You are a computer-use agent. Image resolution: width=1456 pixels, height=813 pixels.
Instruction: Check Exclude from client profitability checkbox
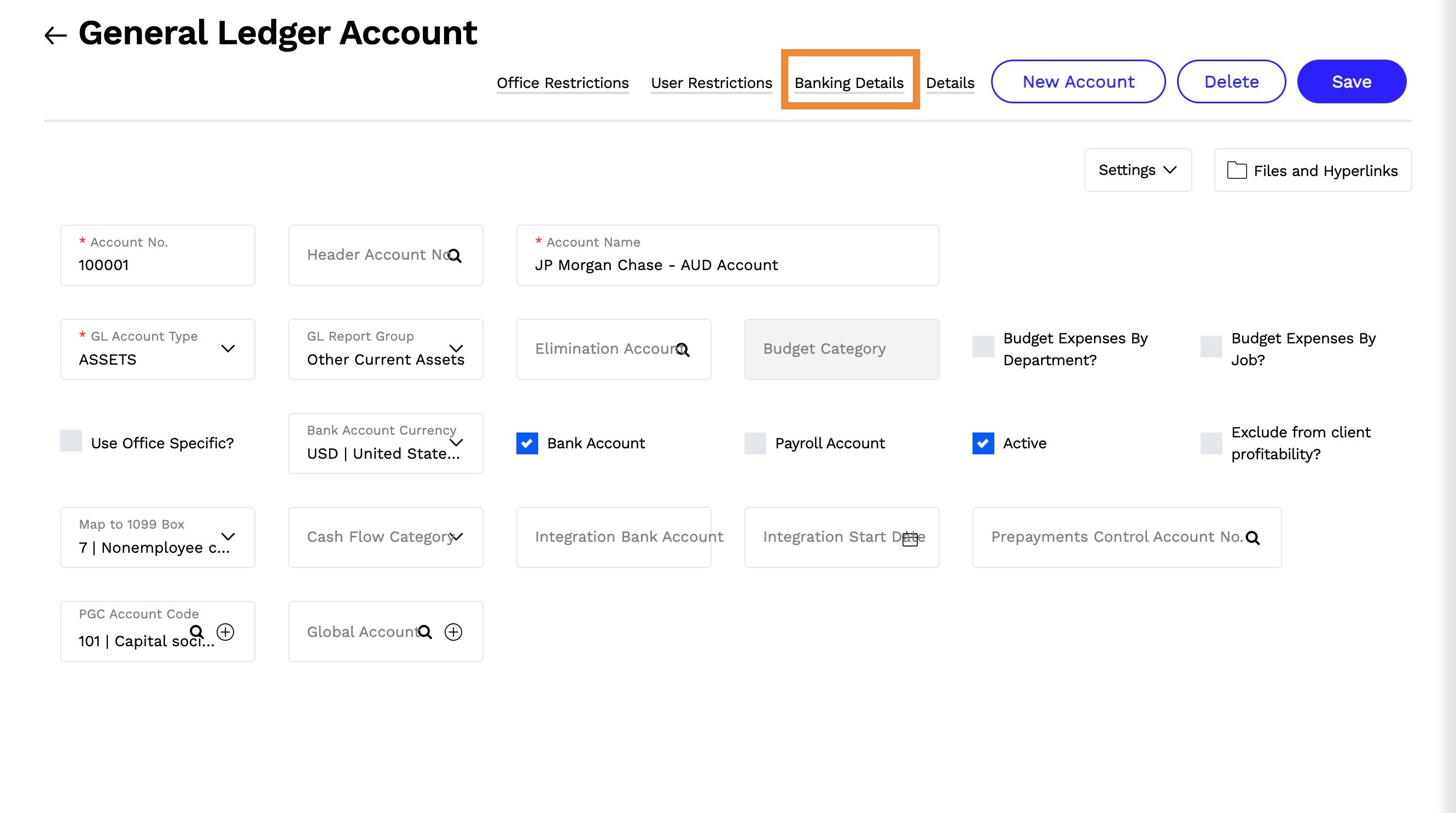point(1212,443)
